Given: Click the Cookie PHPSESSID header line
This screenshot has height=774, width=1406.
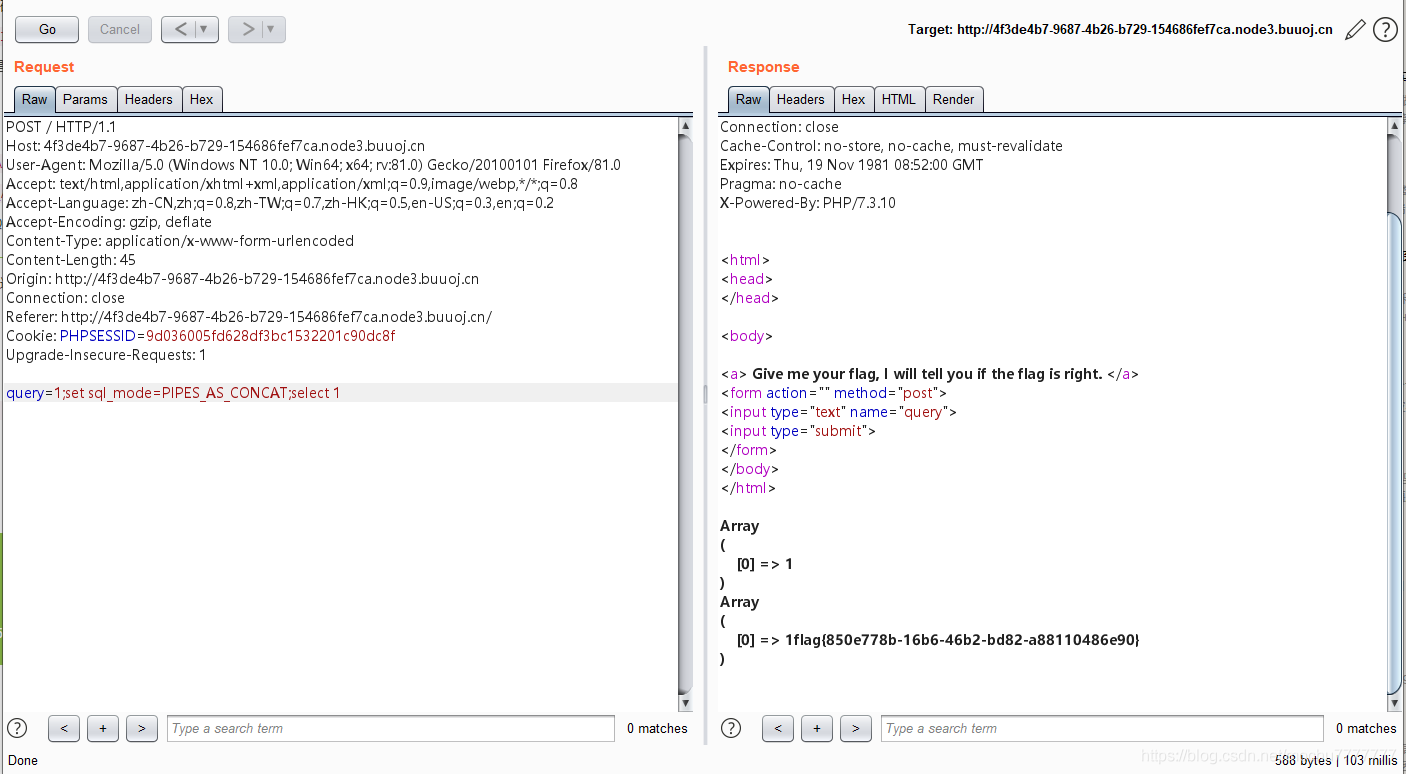Looking at the screenshot, I should (x=201, y=336).
